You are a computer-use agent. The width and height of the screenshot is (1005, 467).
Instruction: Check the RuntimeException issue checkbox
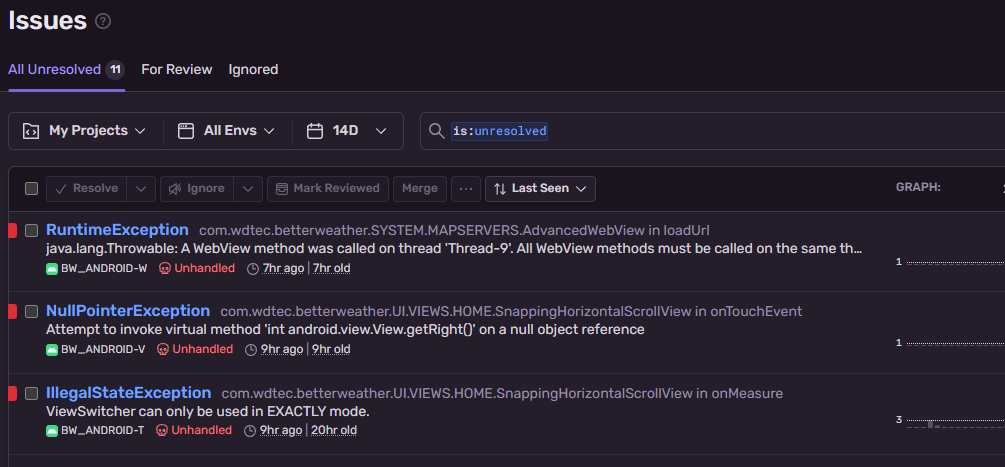pyautogui.click(x=32, y=230)
